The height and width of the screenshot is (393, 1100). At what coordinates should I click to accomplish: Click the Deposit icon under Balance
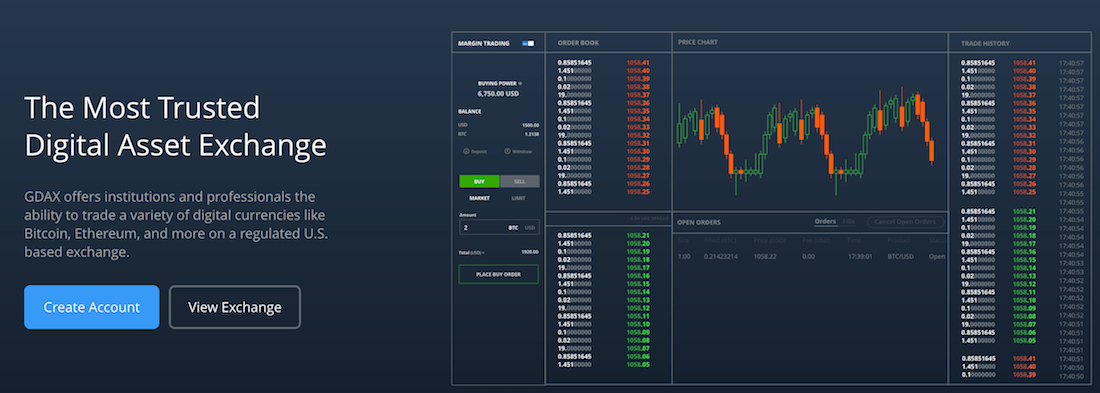click(466, 151)
